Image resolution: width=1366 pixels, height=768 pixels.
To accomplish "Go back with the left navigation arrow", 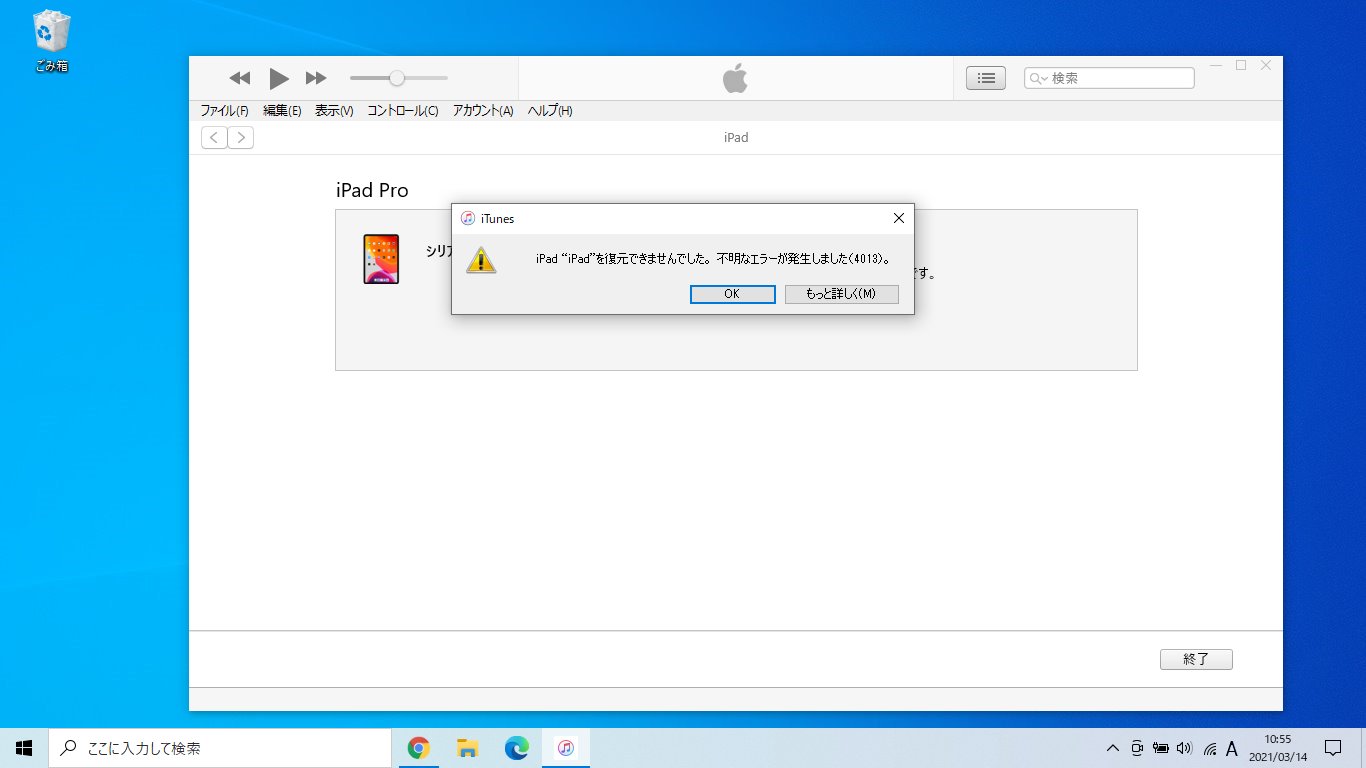I will click(214, 138).
